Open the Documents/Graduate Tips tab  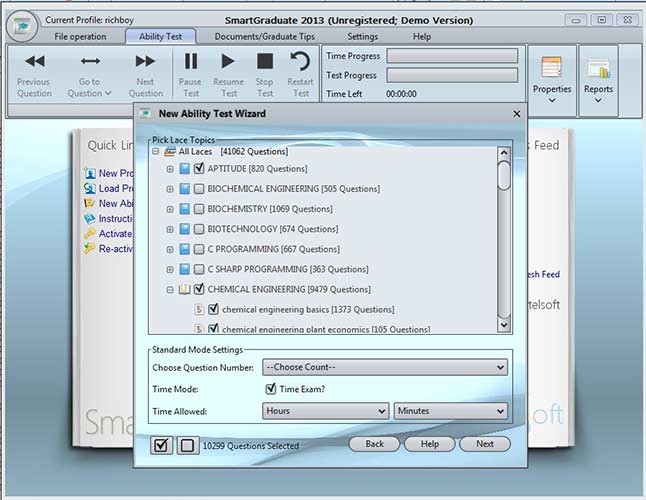(264, 37)
